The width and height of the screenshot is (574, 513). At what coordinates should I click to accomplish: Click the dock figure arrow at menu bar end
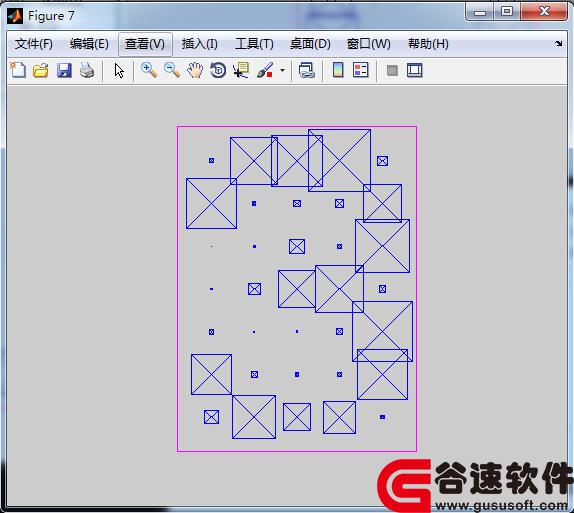point(558,44)
